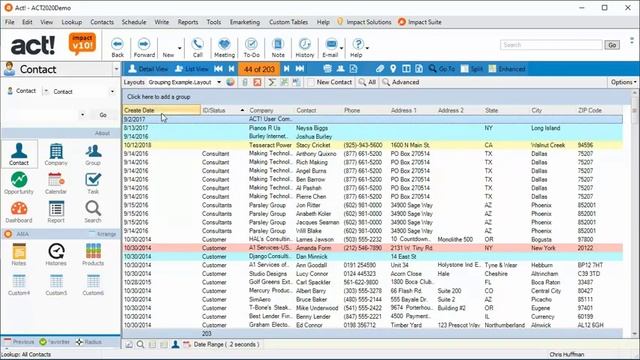The image size is (640, 360).
Task: Select the Amanda Form contact row
Action: click(x=373, y=248)
